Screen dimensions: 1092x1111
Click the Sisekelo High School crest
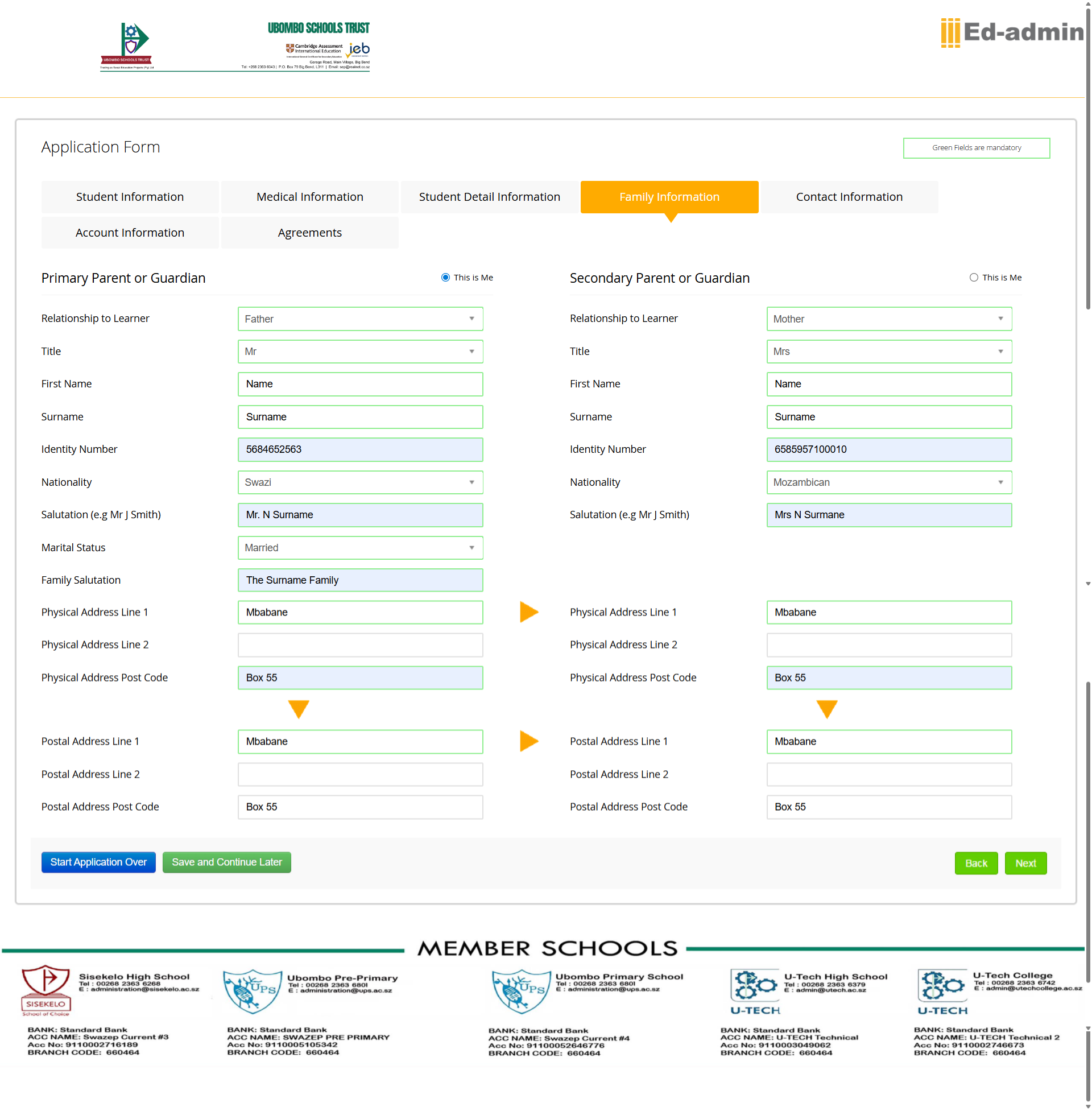[46, 990]
